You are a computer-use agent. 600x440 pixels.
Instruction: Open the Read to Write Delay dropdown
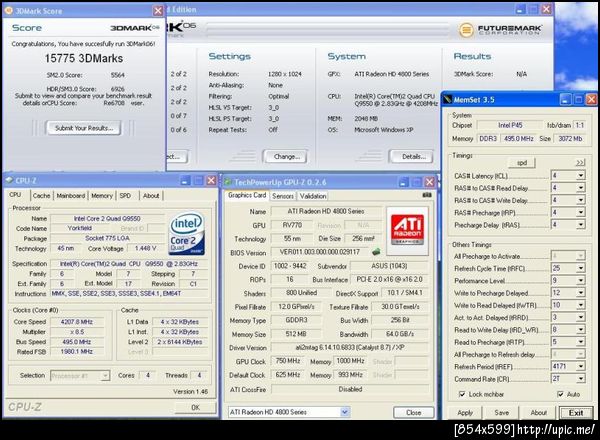[580, 329]
